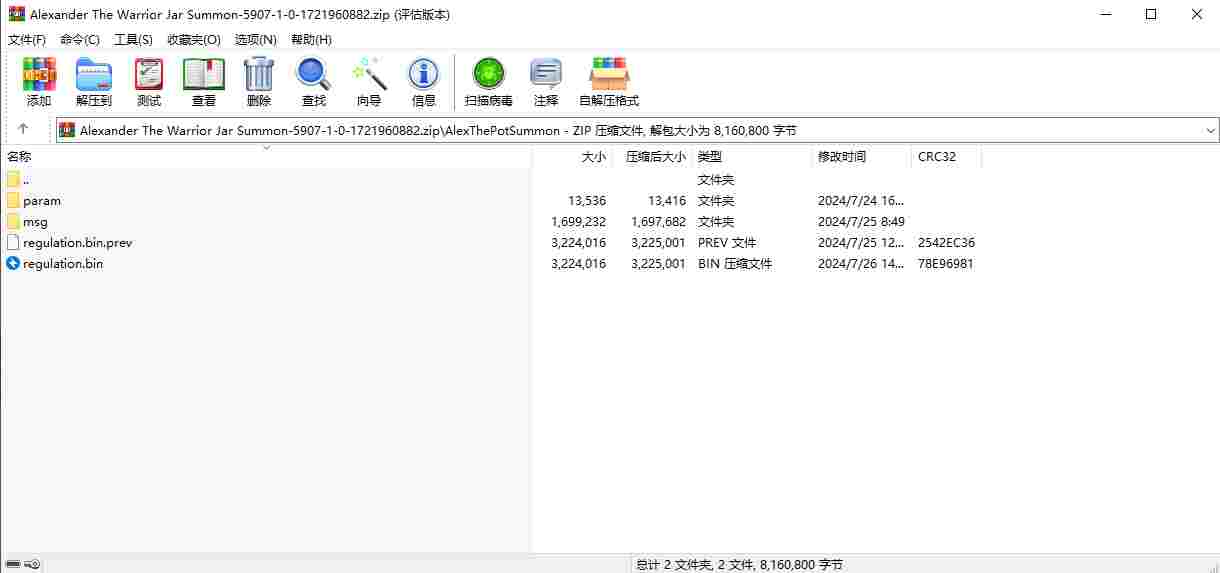Open the 工具(S) menu
This screenshot has height=573, width=1220.
(x=133, y=39)
